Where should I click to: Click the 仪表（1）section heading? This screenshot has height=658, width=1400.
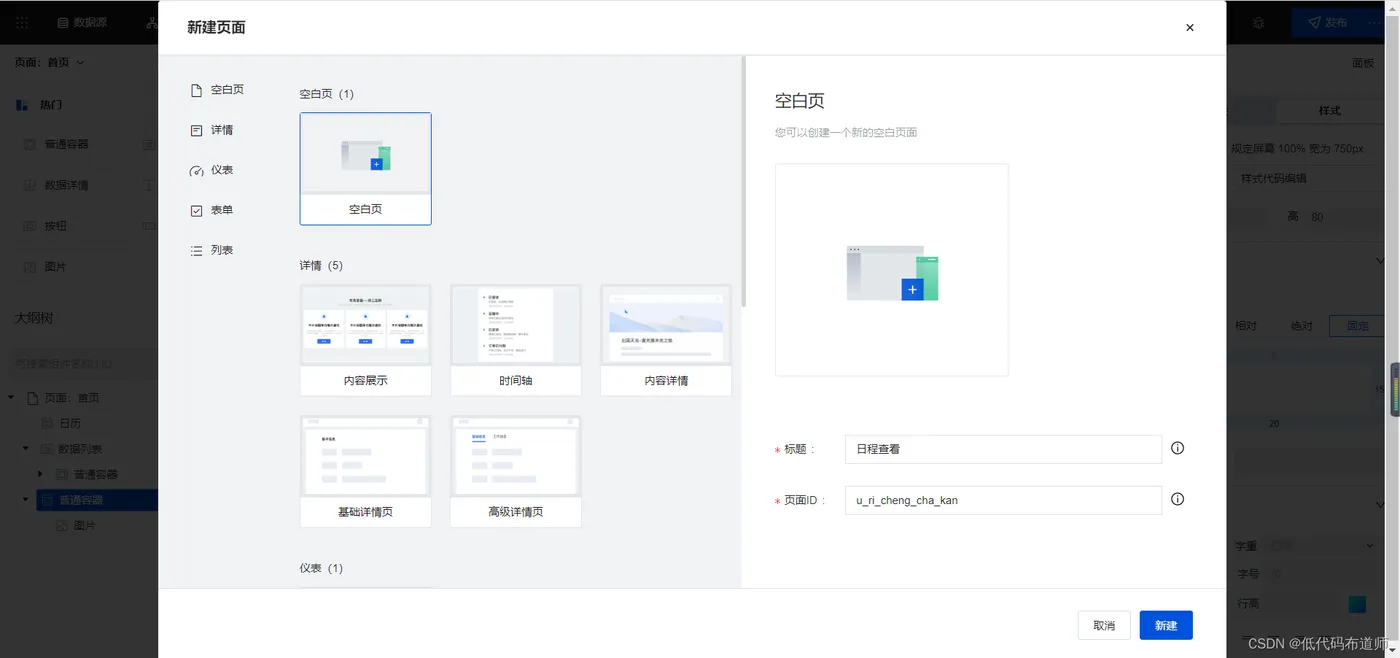321,568
